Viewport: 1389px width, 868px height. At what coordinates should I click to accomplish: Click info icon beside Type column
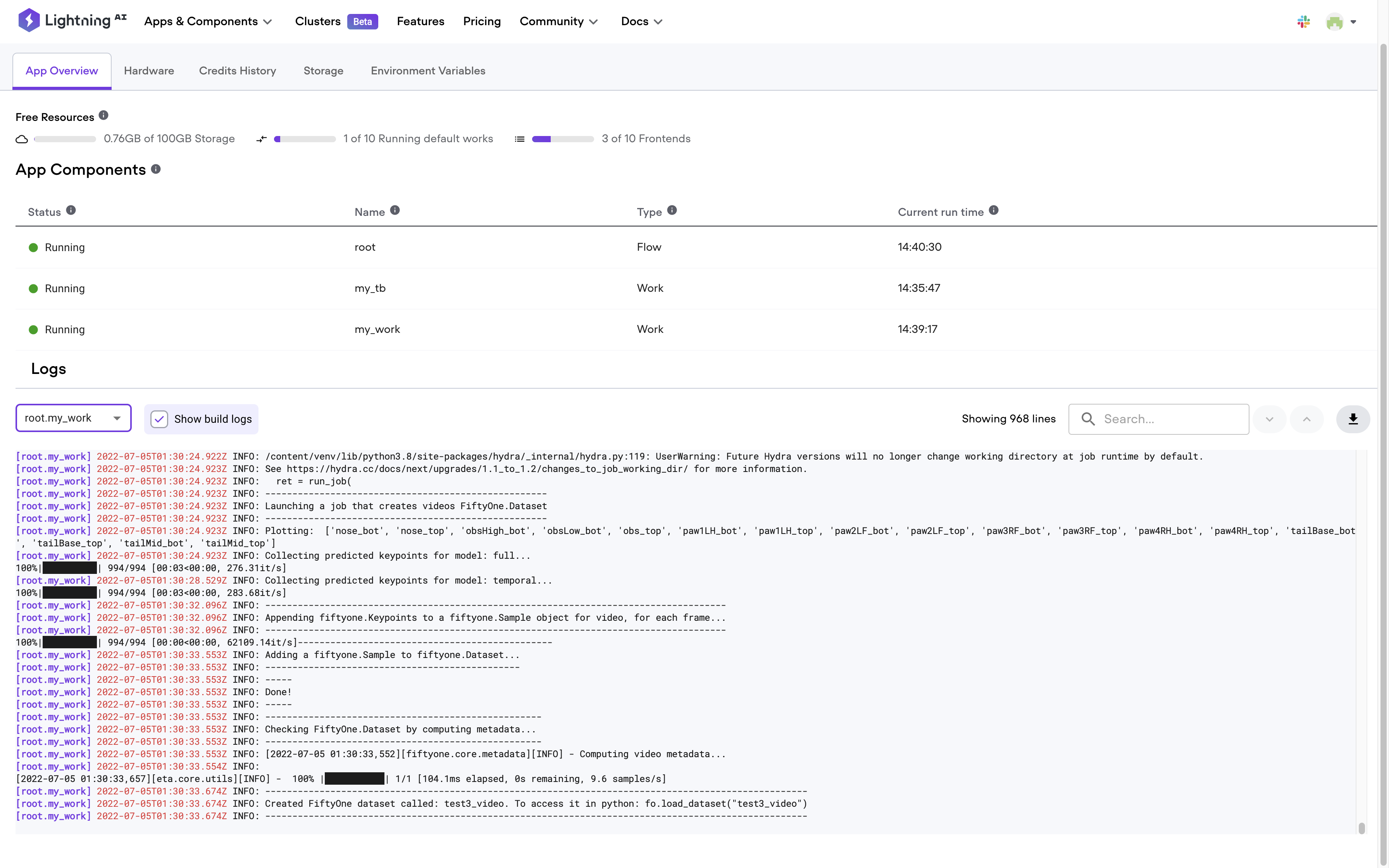coord(672,211)
